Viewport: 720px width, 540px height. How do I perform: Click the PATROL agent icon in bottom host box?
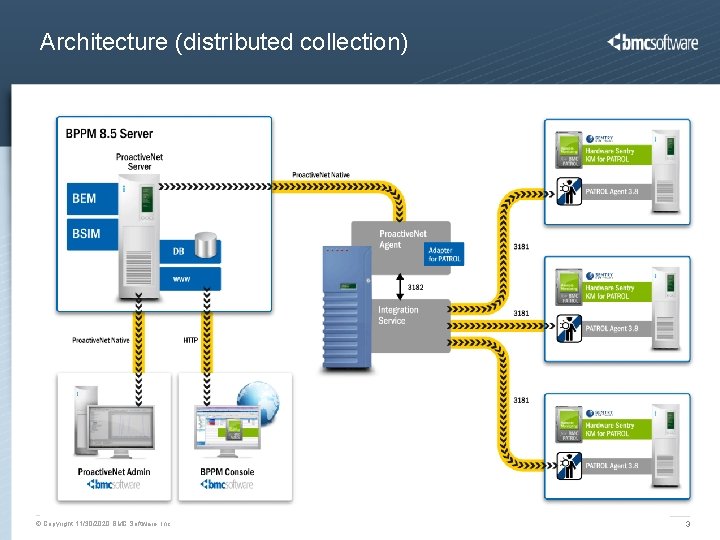[x=569, y=466]
